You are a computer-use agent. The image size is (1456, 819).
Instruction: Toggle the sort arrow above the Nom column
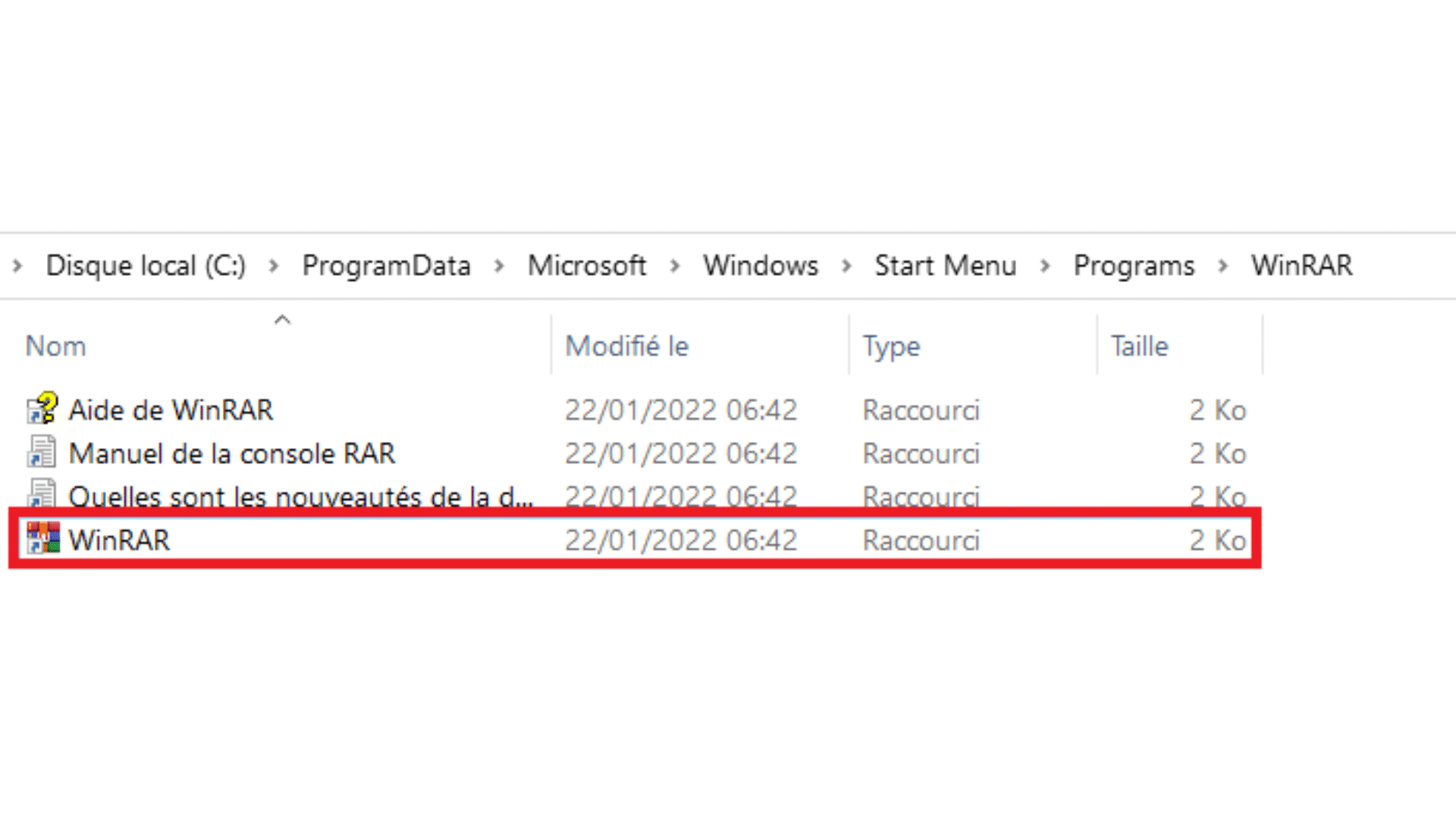point(282,320)
